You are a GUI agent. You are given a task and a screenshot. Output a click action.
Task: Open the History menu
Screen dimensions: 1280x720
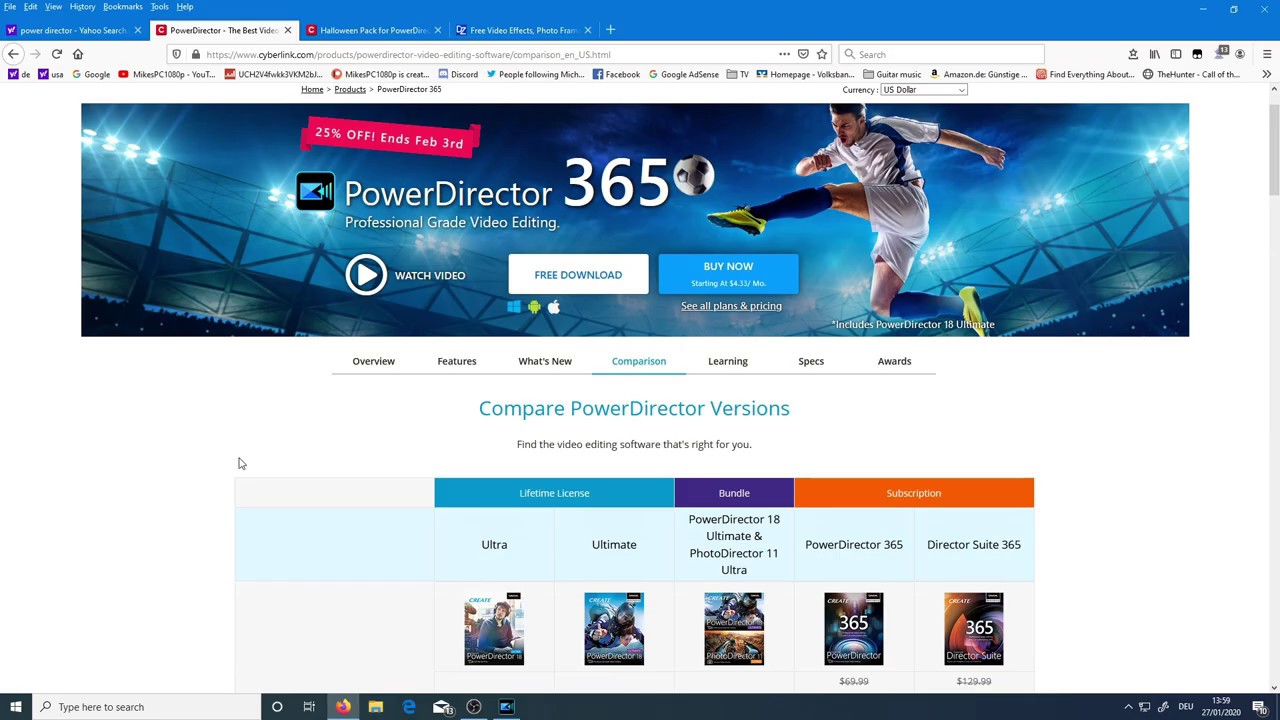click(82, 7)
